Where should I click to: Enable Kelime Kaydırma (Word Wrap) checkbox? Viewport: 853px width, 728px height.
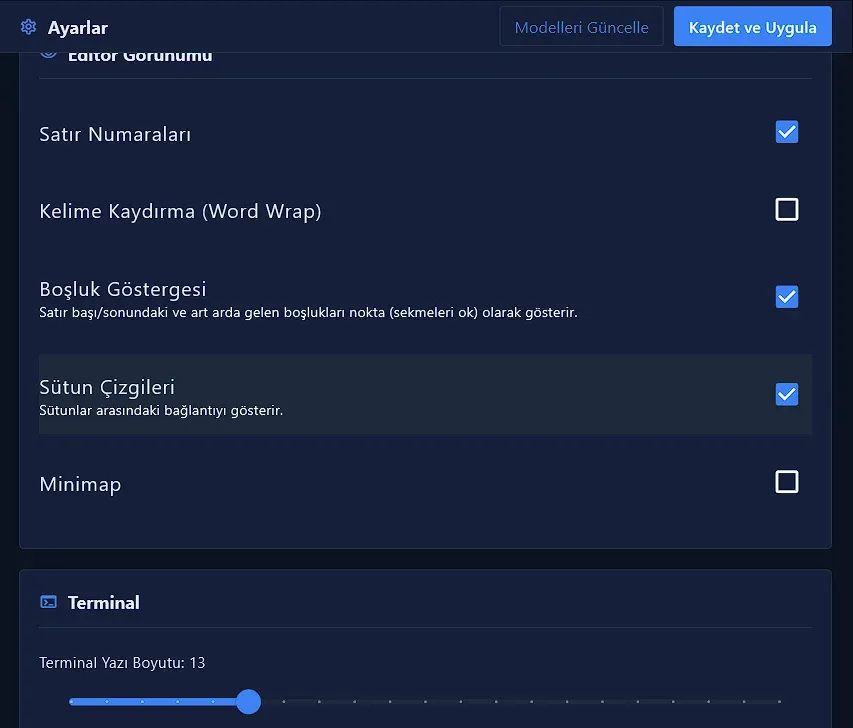pos(787,209)
